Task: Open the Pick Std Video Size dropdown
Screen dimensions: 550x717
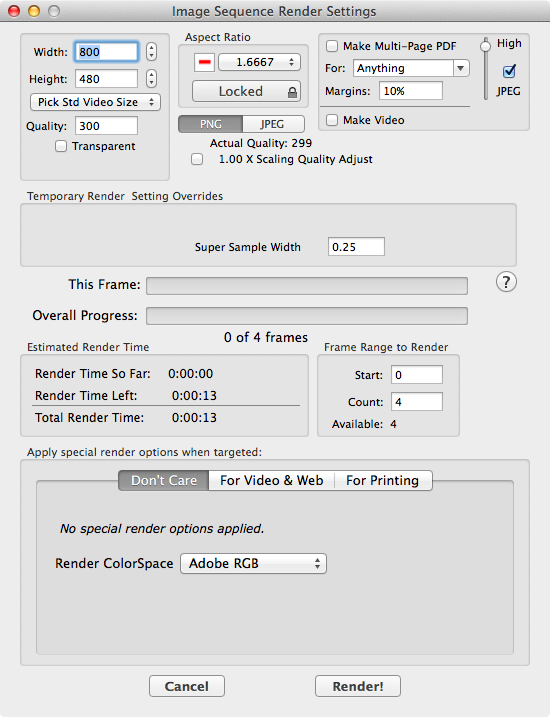Action: 96,102
